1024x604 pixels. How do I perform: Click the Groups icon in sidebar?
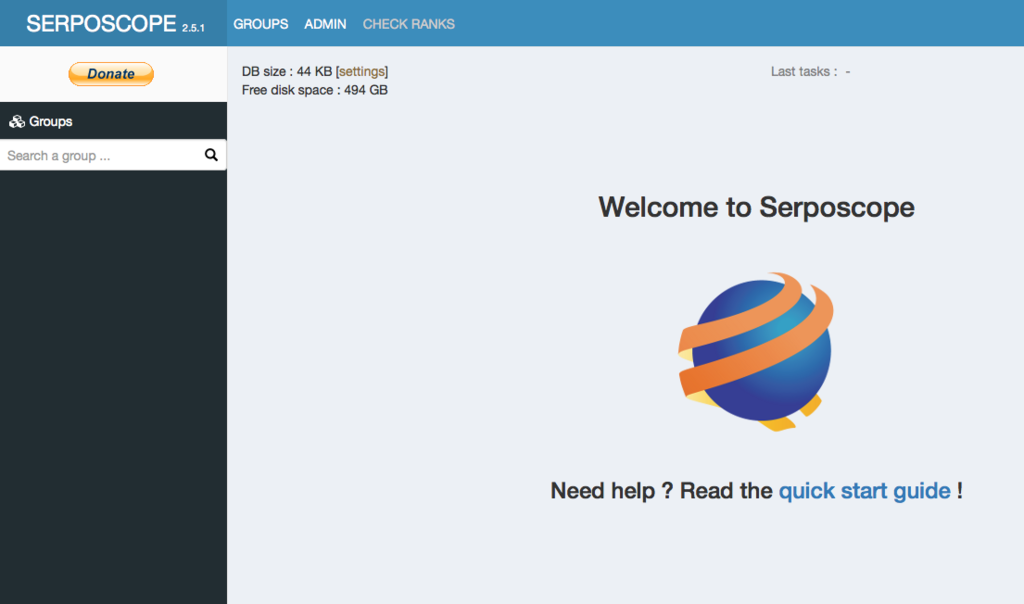[17, 121]
